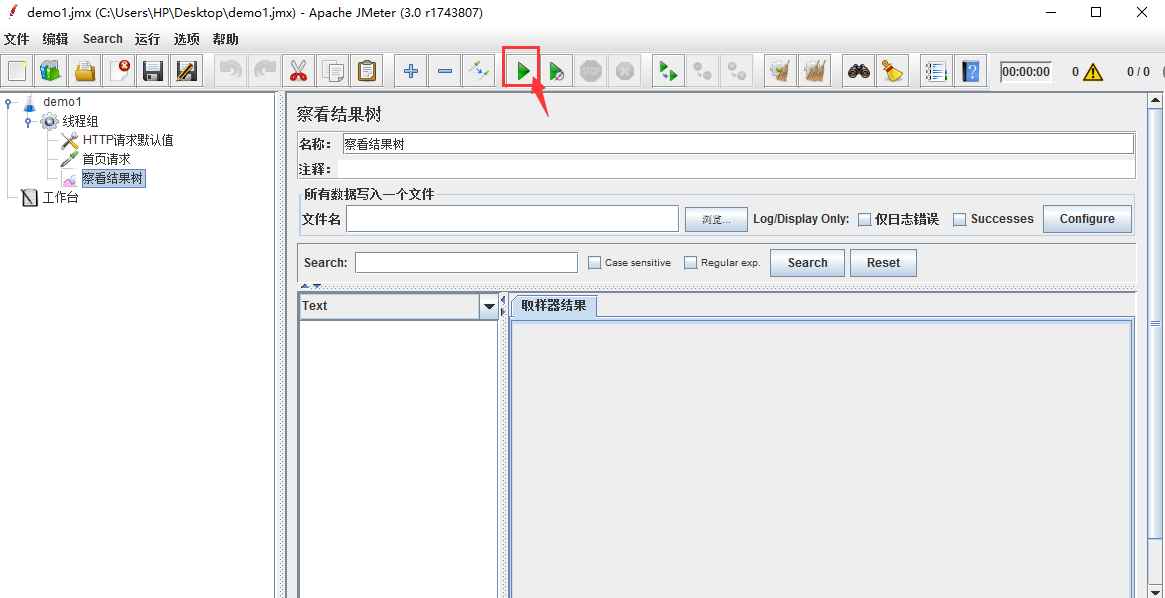Collapse all tree nodes with minus icon

click(x=444, y=71)
